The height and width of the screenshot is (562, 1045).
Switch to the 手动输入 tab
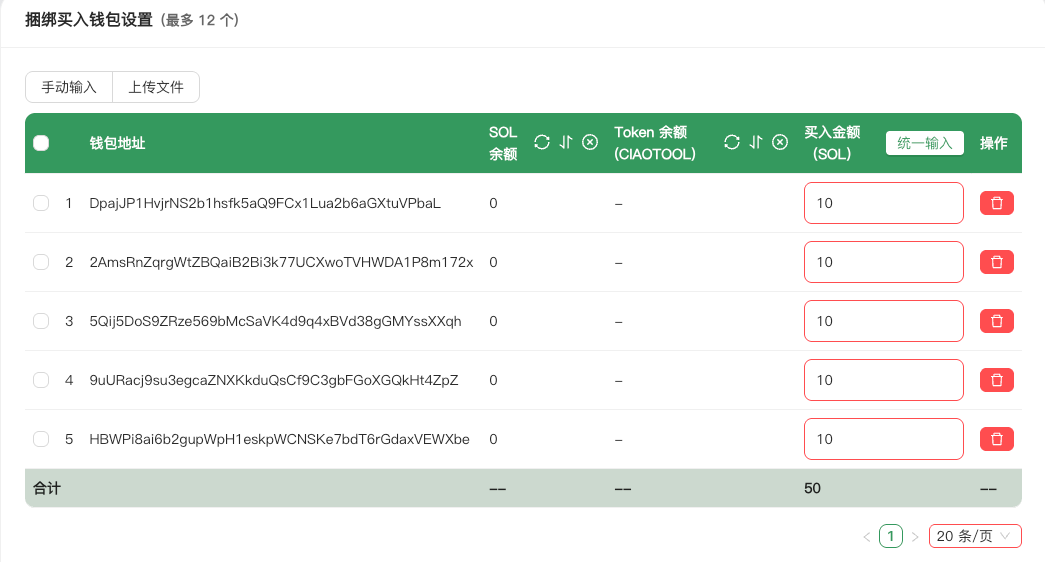point(69,87)
